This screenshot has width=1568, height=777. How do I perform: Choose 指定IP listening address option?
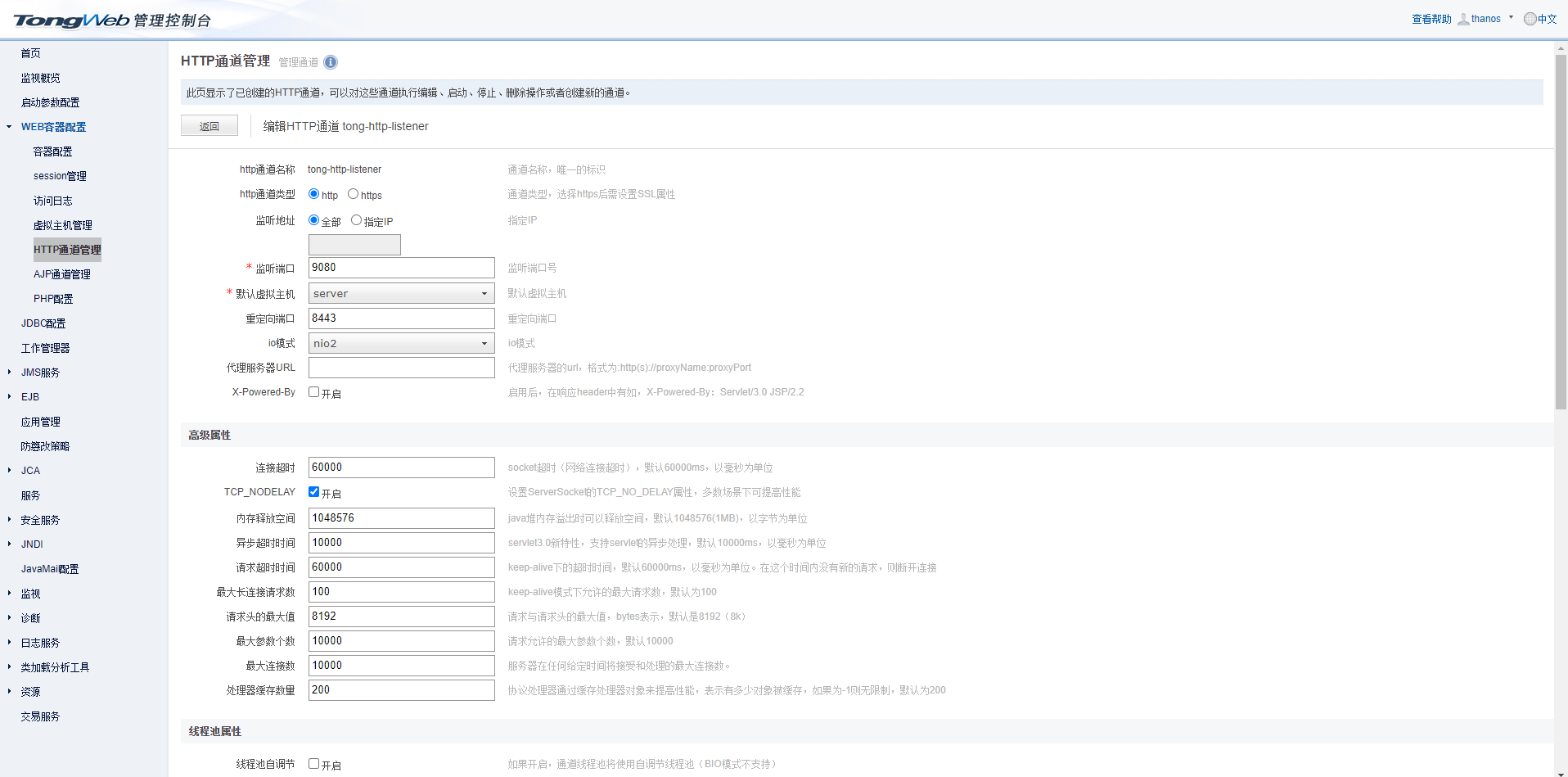[356, 220]
